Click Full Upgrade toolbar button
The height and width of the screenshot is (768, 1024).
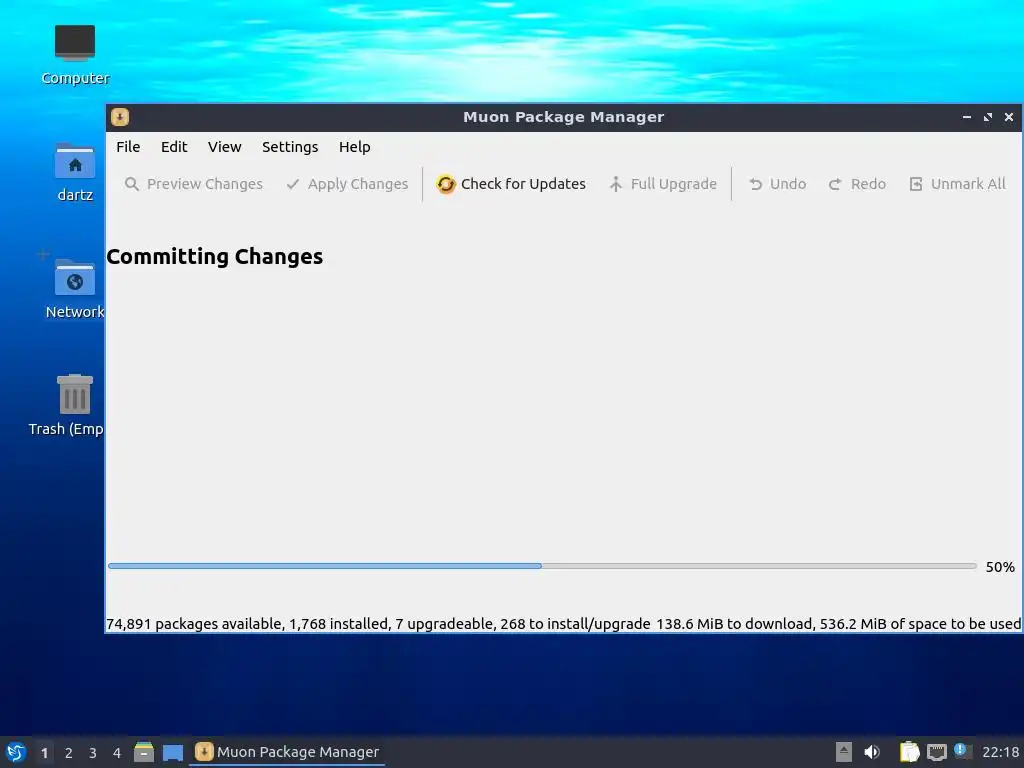tap(662, 184)
